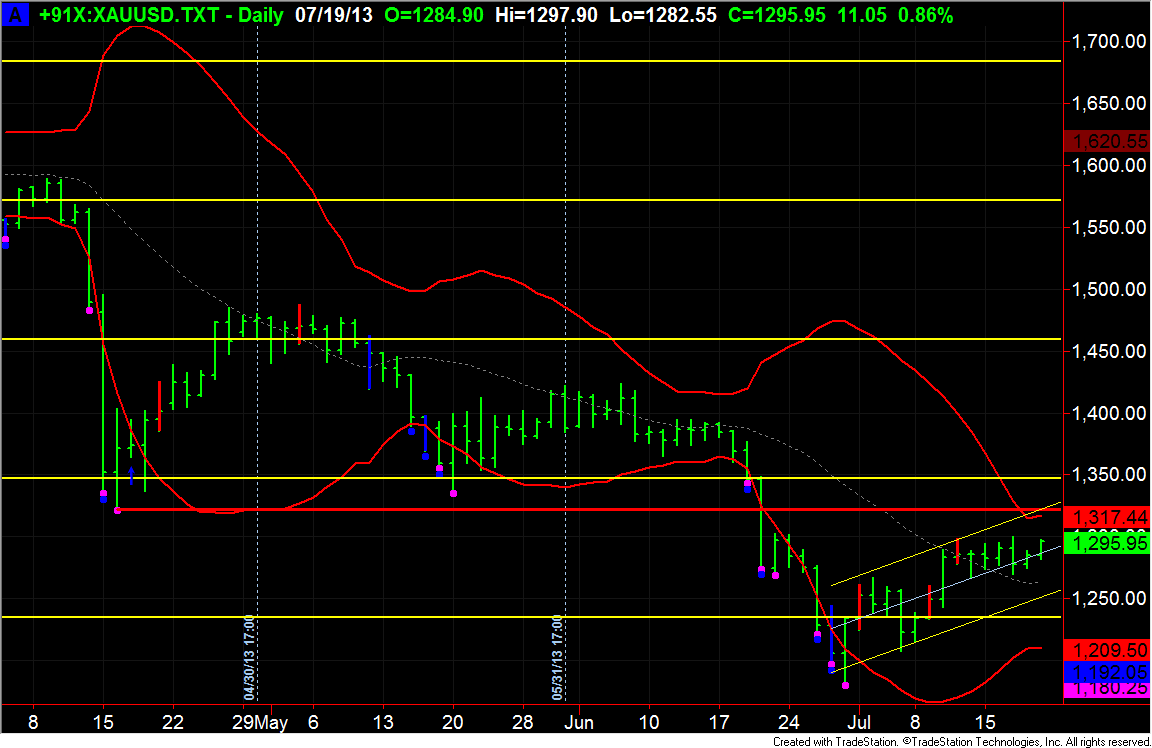Click the 1,317.44 red price label
Viewport: 1152px width, 748px height.
(1105, 517)
